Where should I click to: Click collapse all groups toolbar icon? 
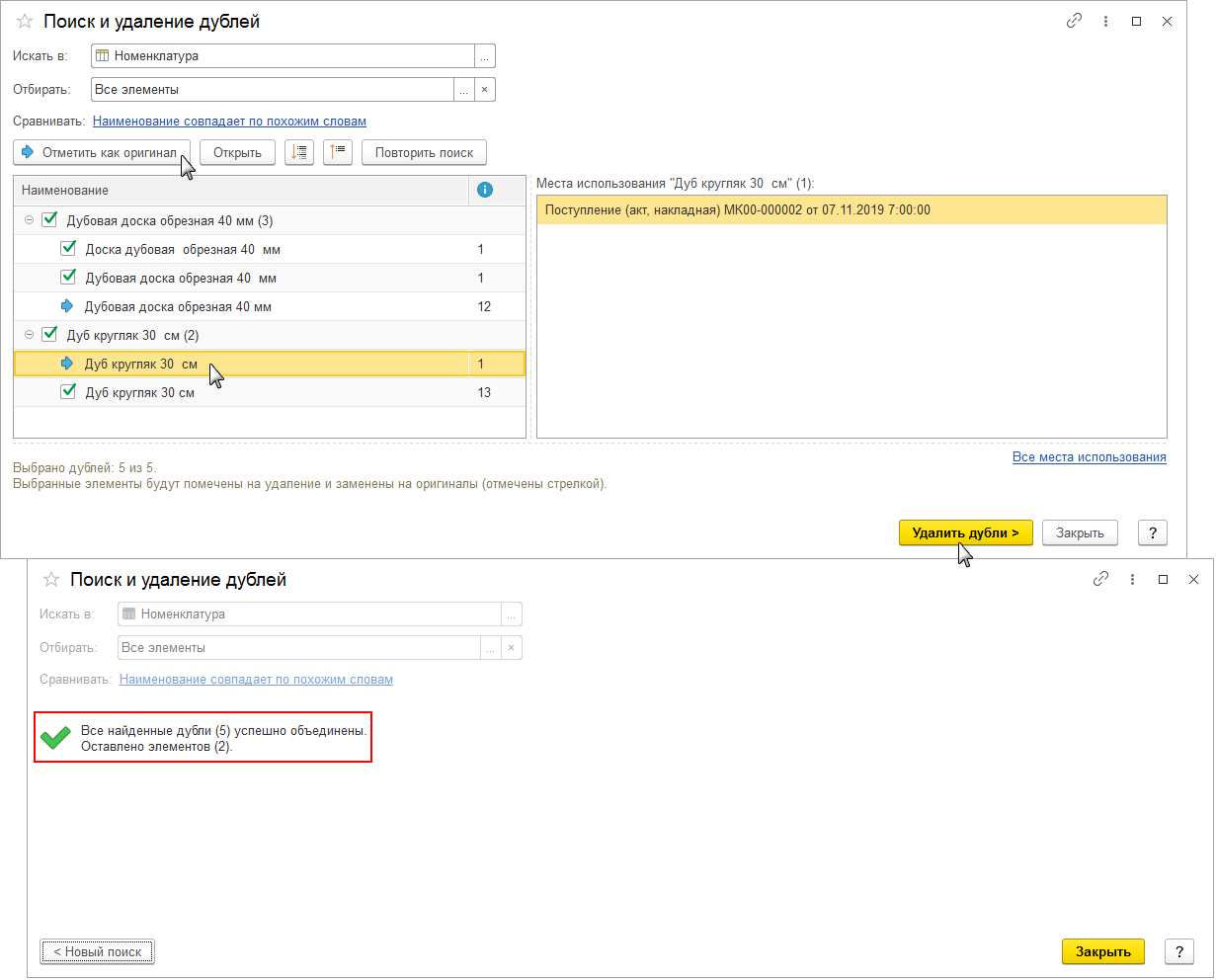tap(338, 152)
